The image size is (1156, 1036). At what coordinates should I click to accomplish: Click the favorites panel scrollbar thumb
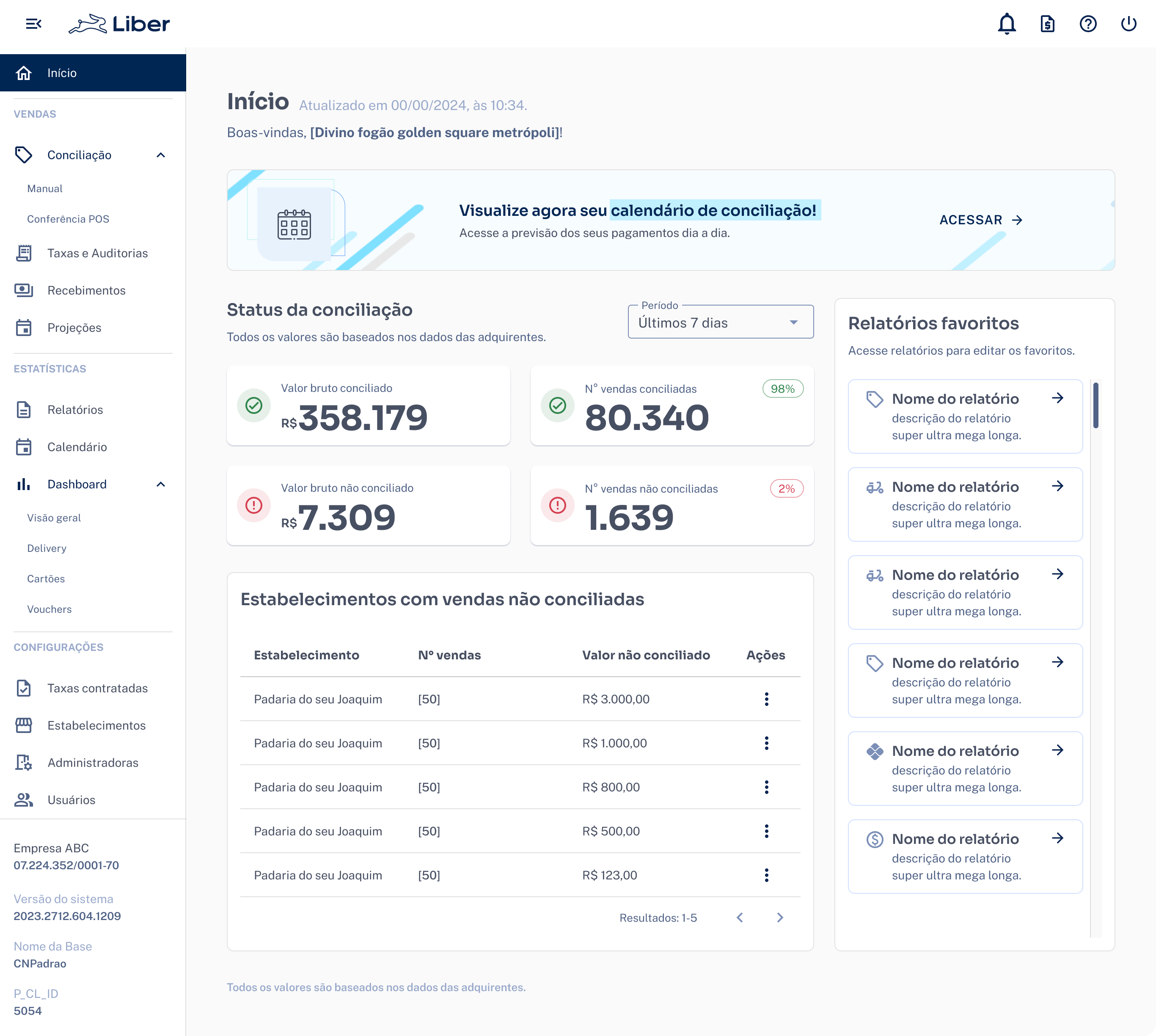click(x=1095, y=405)
